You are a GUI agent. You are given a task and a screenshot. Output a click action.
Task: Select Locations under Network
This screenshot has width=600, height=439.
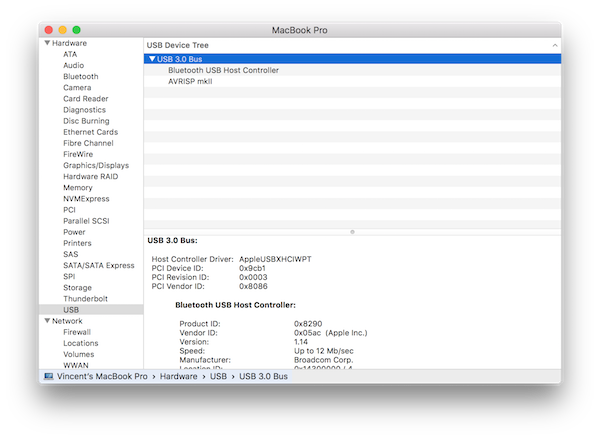click(81, 343)
